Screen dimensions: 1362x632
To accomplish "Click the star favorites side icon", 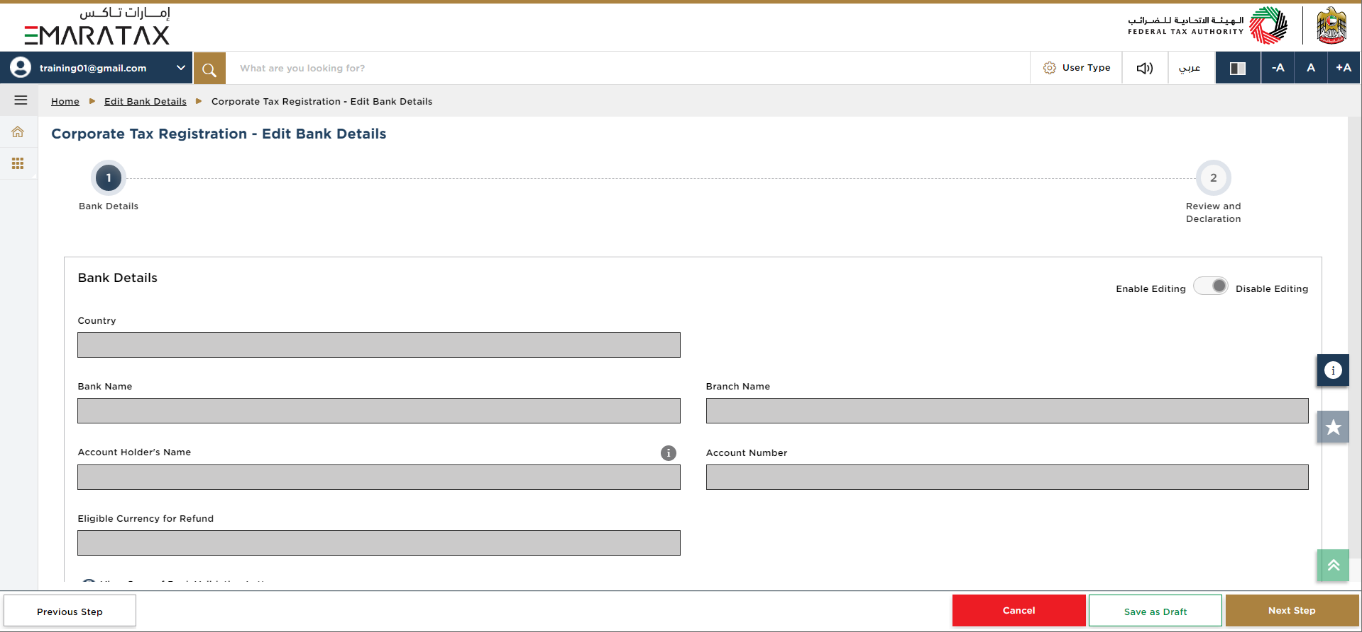I will click(1333, 427).
